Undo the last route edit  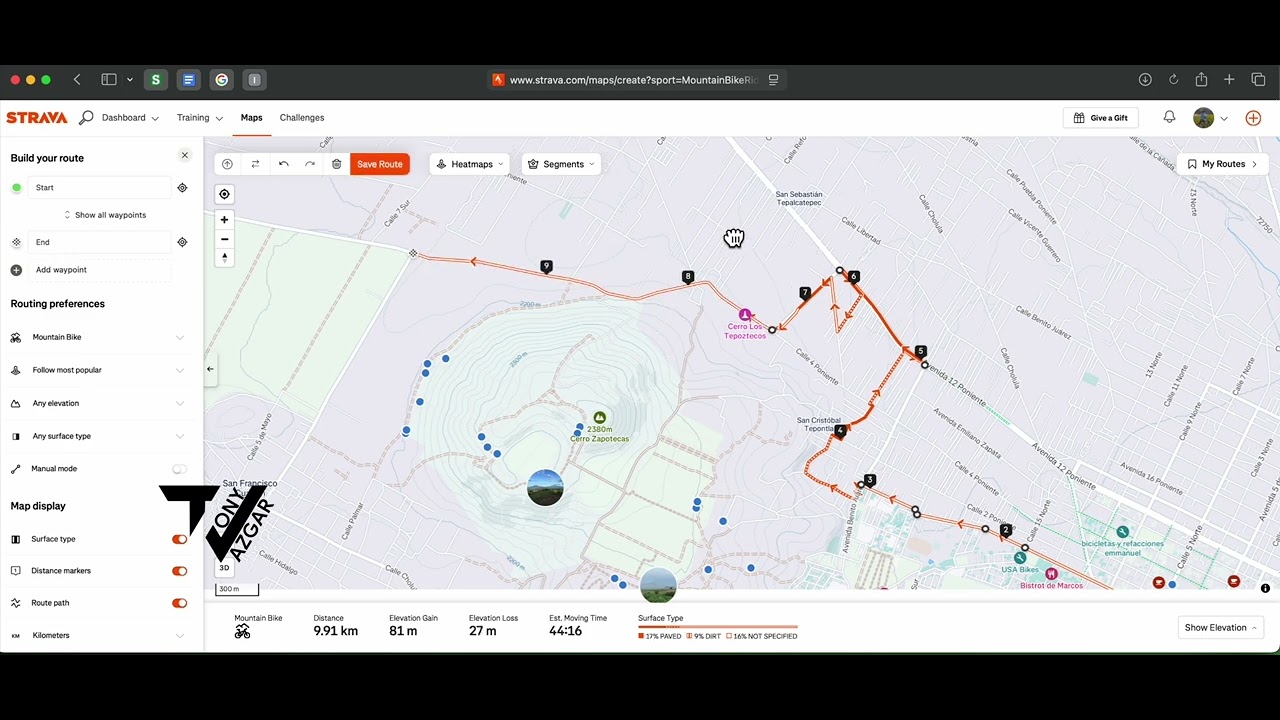point(283,164)
